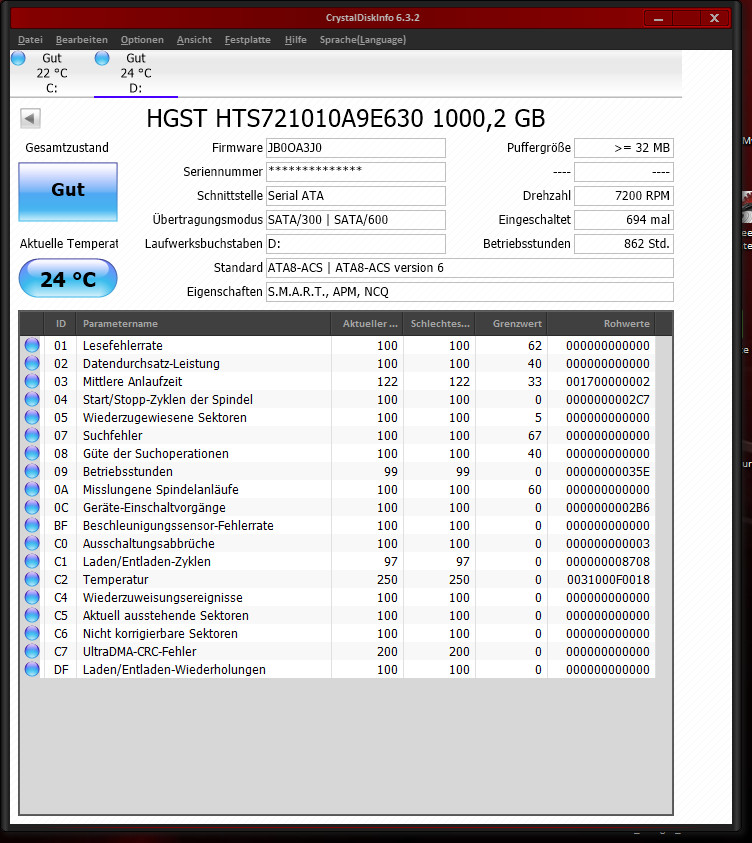752x843 pixels.
Task: Click the Aktueller column header
Action: [367, 324]
